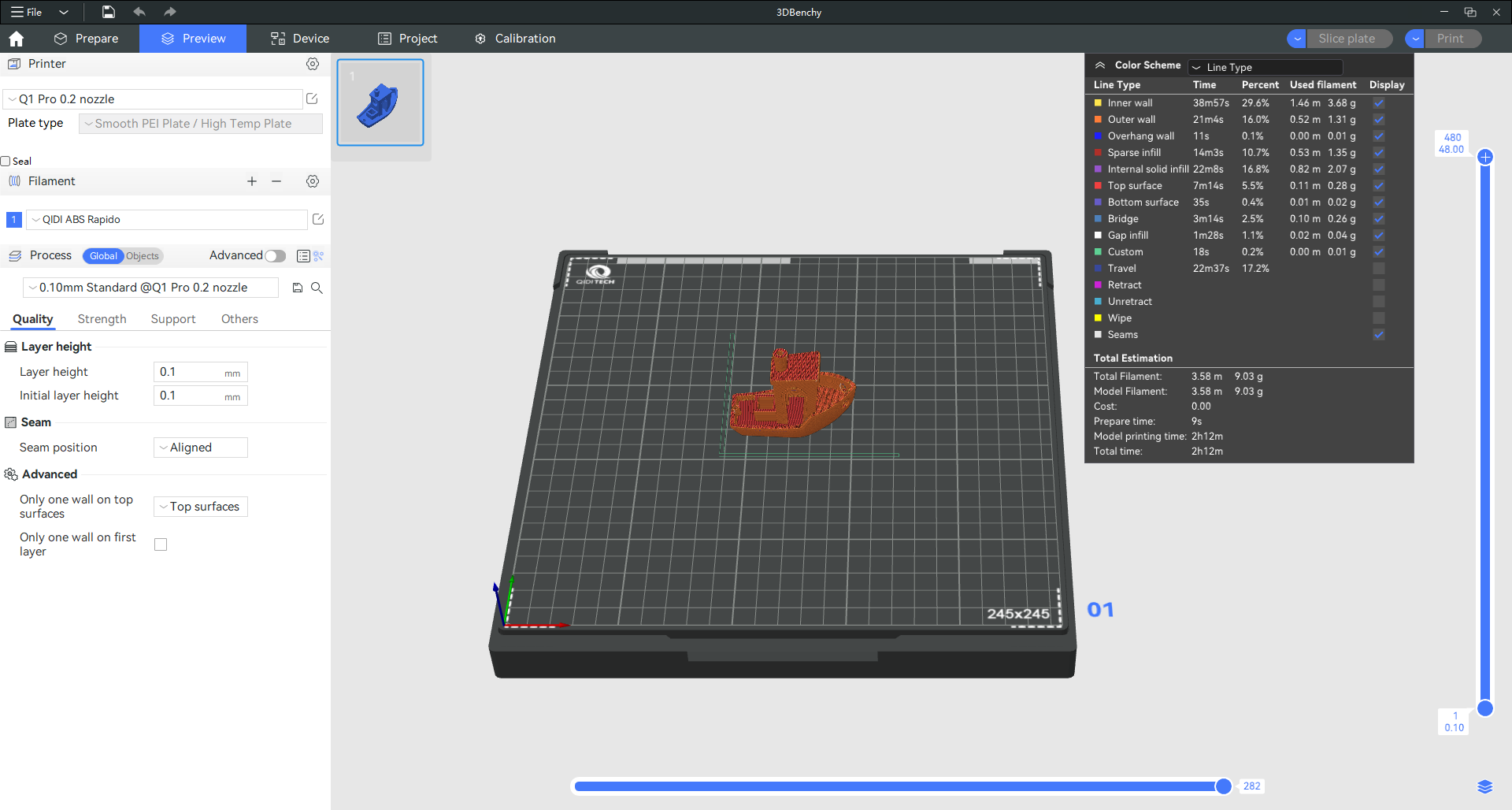Edit the Q1 Pro 0.2 nozzle printer preset
This screenshot has width=1512, height=810.
click(312, 98)
